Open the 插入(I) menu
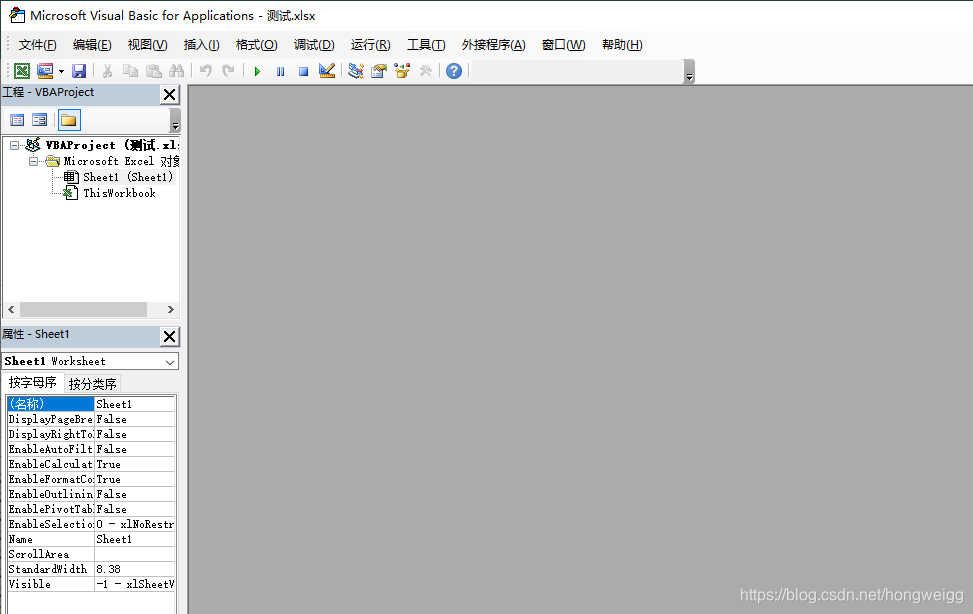Image resolution: width=973 pixels, height=614 pixels. 202,45
